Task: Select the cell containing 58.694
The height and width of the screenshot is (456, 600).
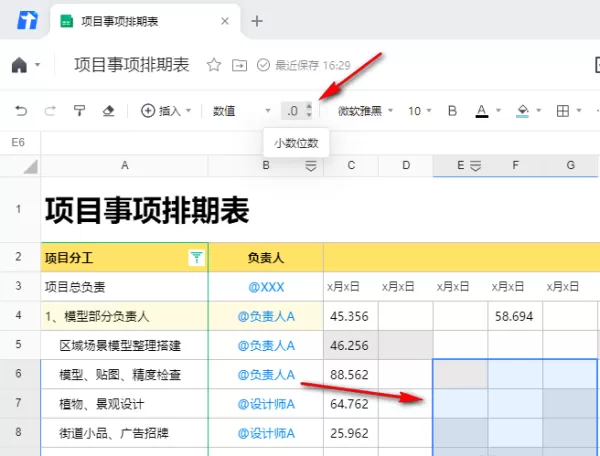Action: click(515, 316)
